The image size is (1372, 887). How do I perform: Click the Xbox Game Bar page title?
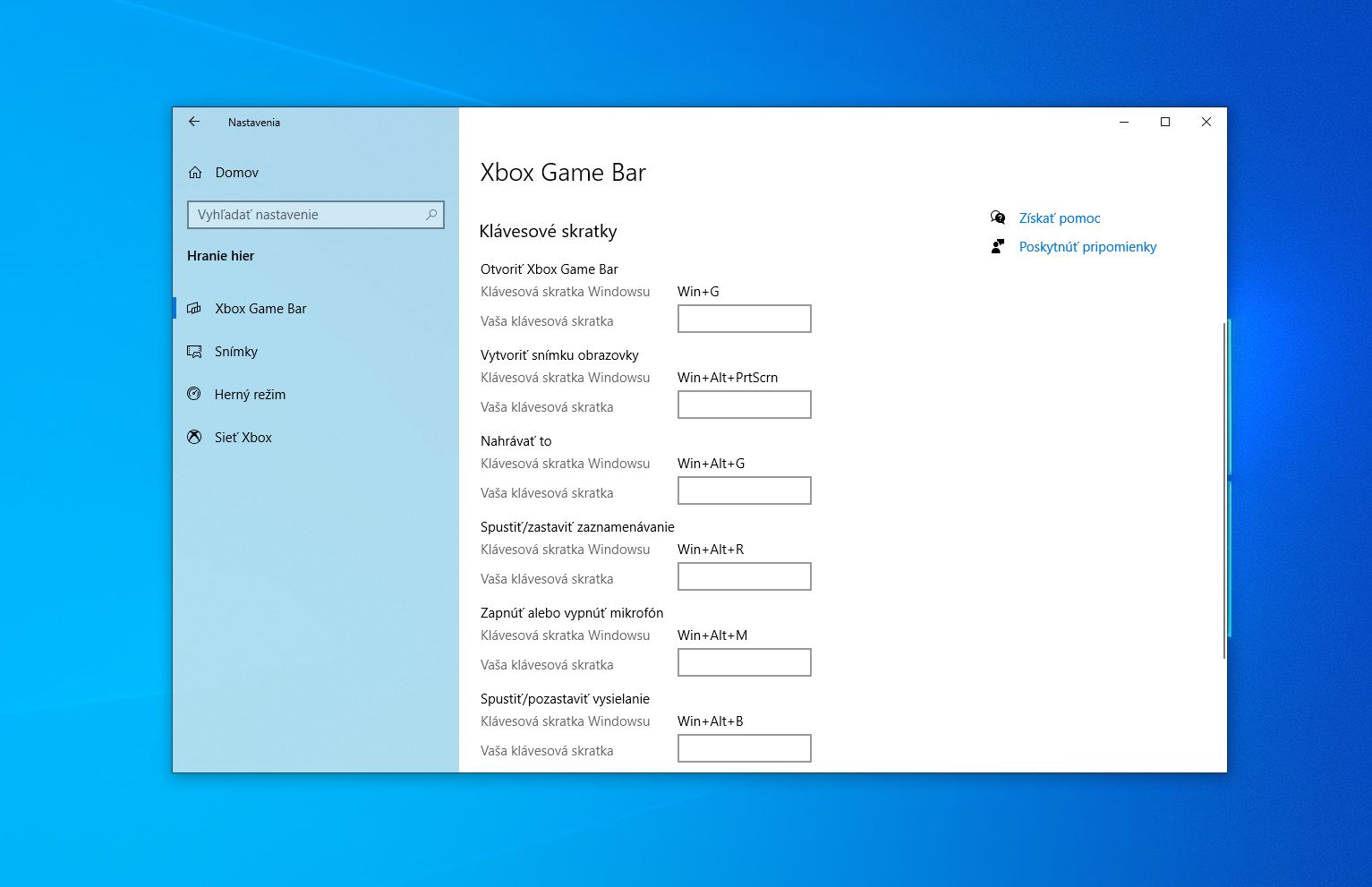pos(563,173)
